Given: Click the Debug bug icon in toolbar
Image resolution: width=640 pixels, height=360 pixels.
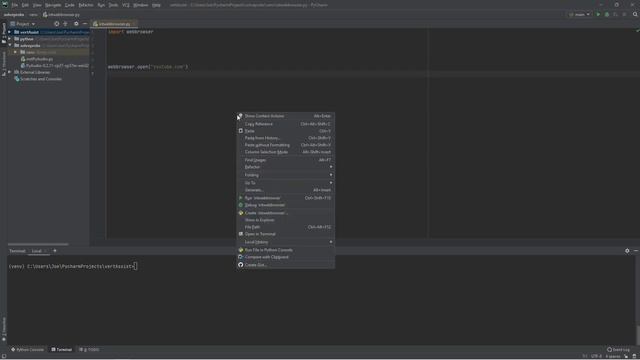Looking at the screenshot, I should click(x=607, y=14).
